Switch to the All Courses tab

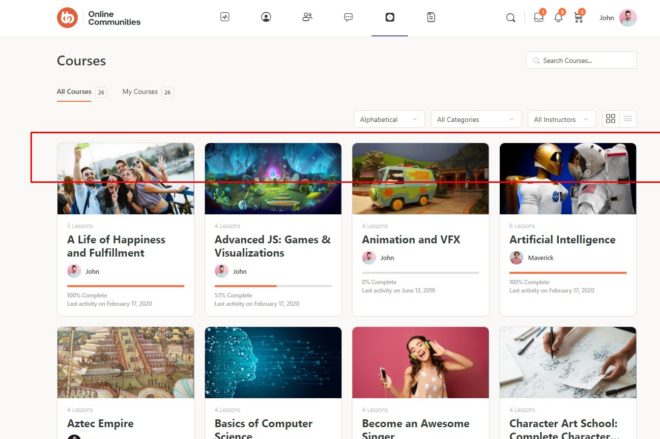[74, 92]
